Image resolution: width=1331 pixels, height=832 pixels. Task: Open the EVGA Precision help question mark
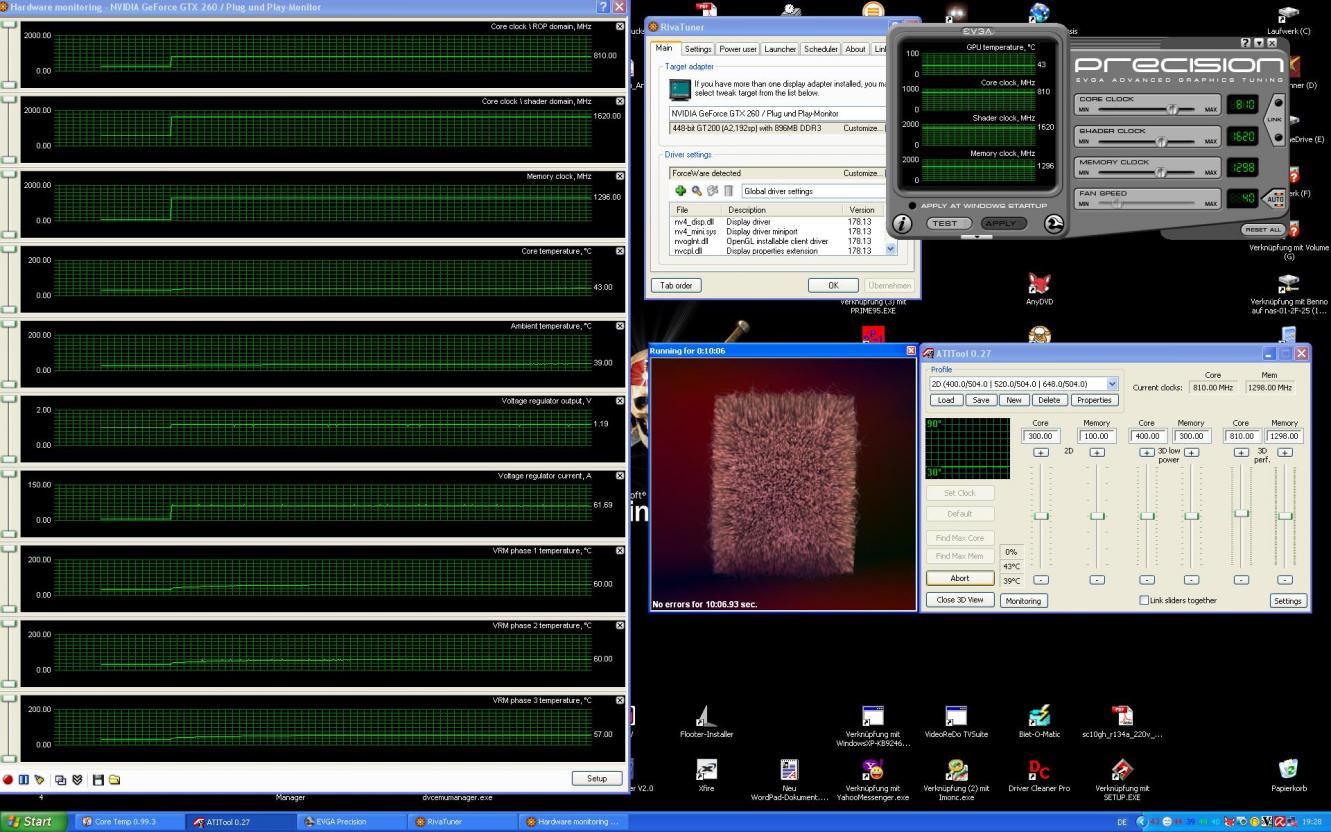tap(1245, 42)
